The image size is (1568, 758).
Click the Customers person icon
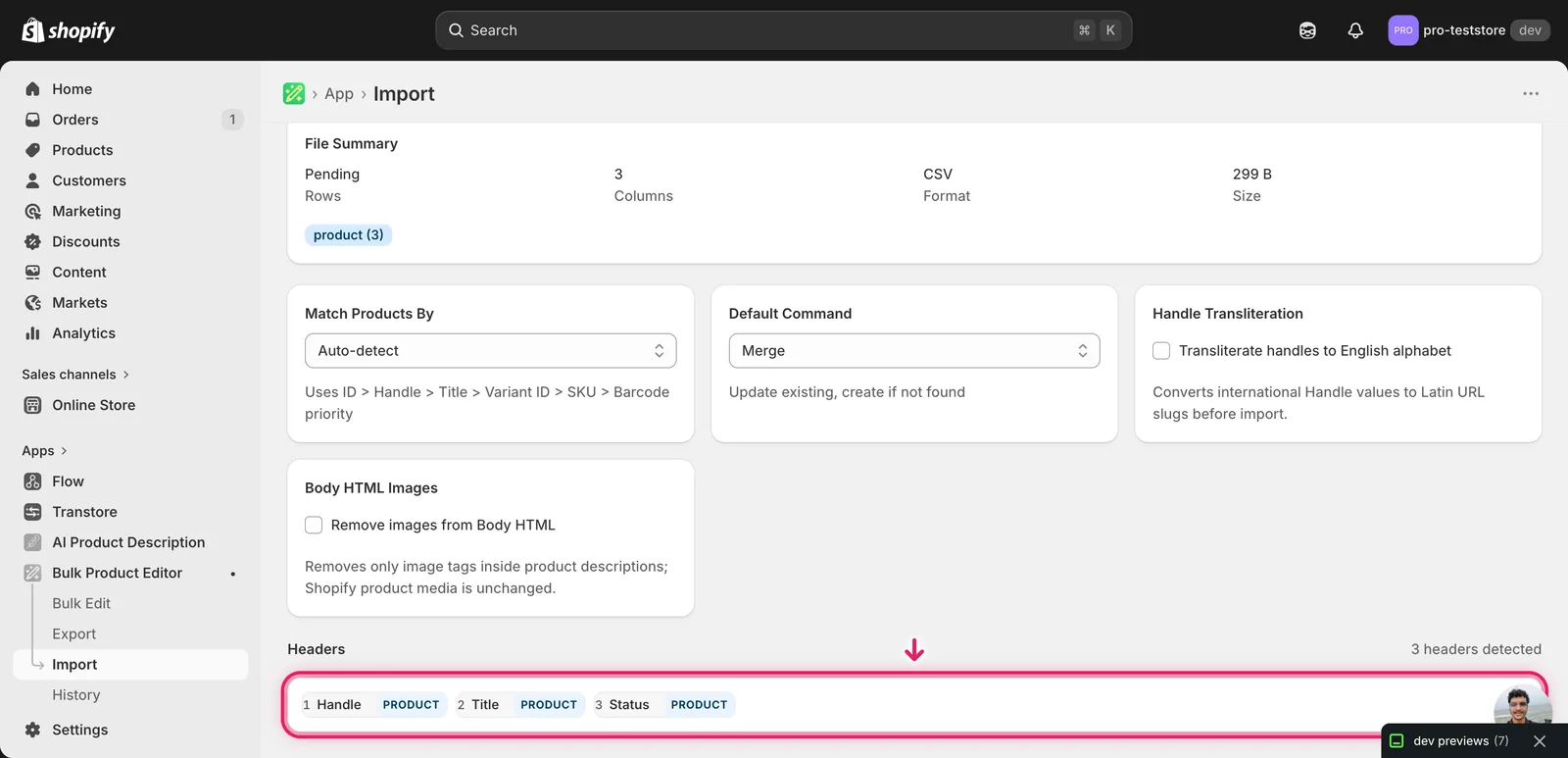(32, 180)
